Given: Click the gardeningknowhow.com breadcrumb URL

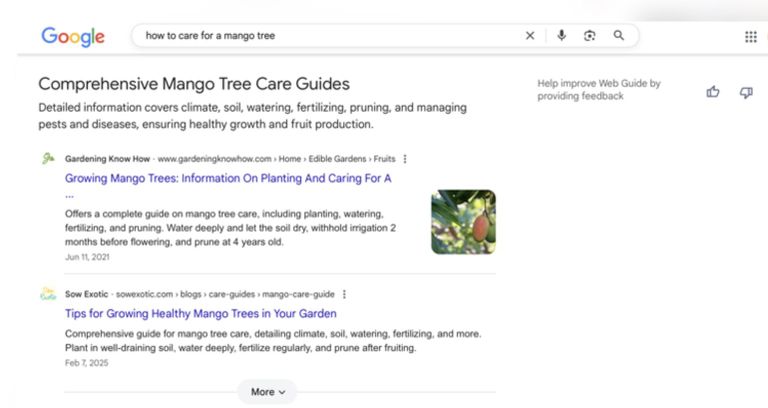Looking at the screenshot, I should [x=215, y=158].
